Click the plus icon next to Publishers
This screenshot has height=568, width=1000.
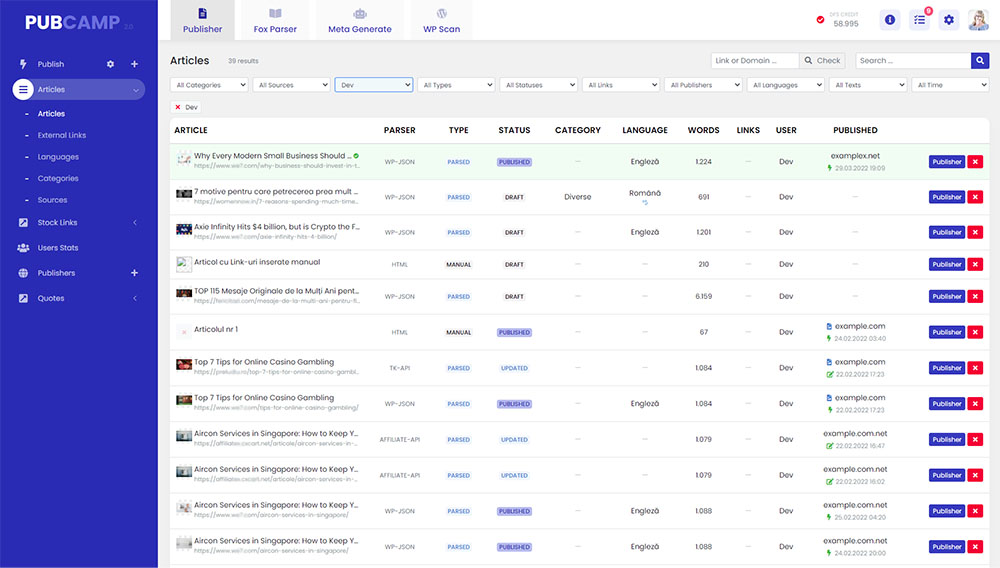134,273
